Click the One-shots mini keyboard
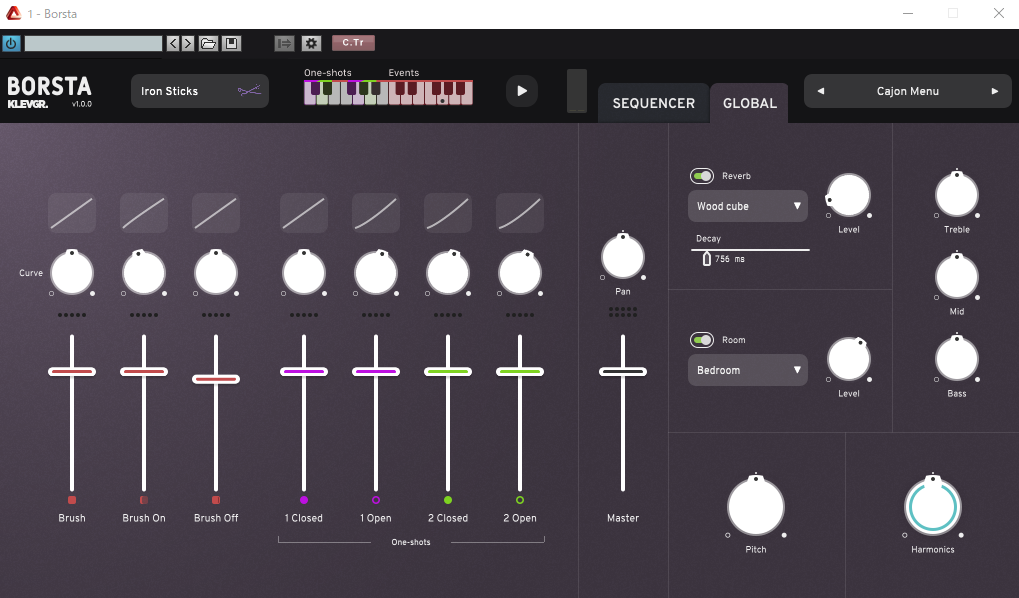Screen dimensions: 1019x598 [x=346, y=92]
